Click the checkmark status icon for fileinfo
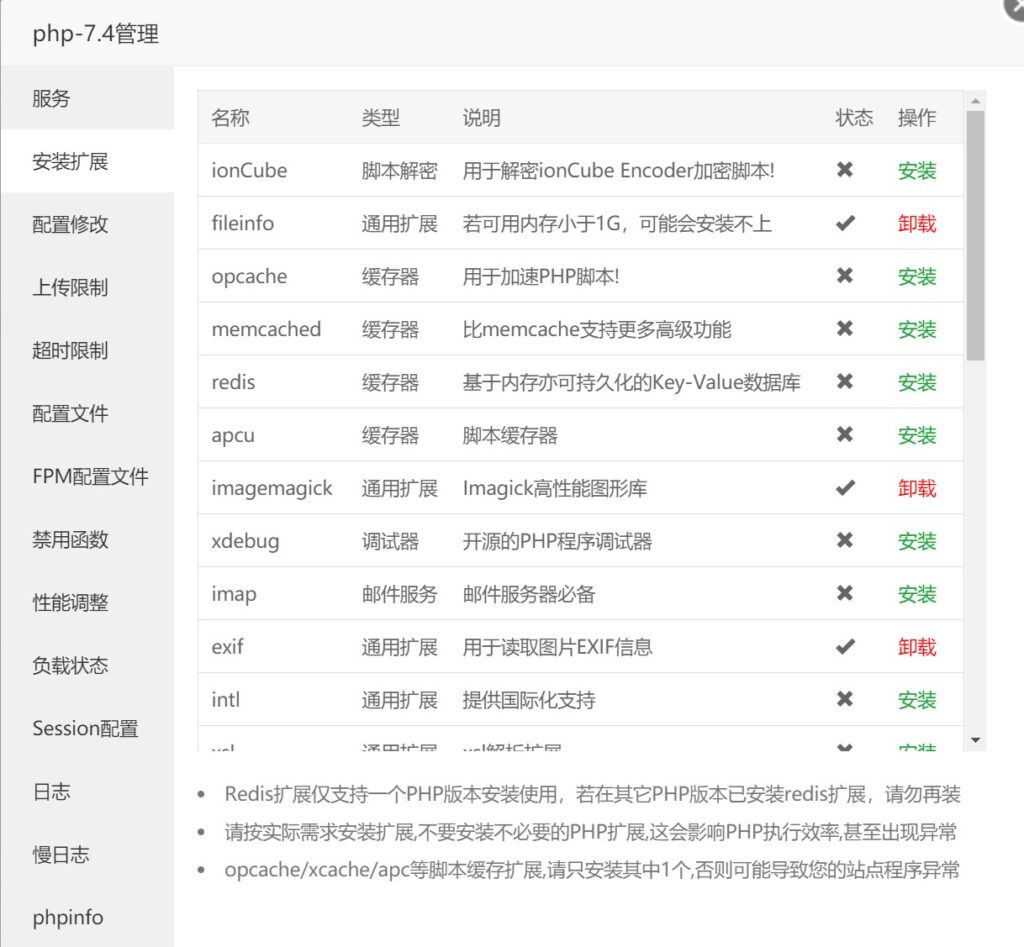 tap(845, 223)
